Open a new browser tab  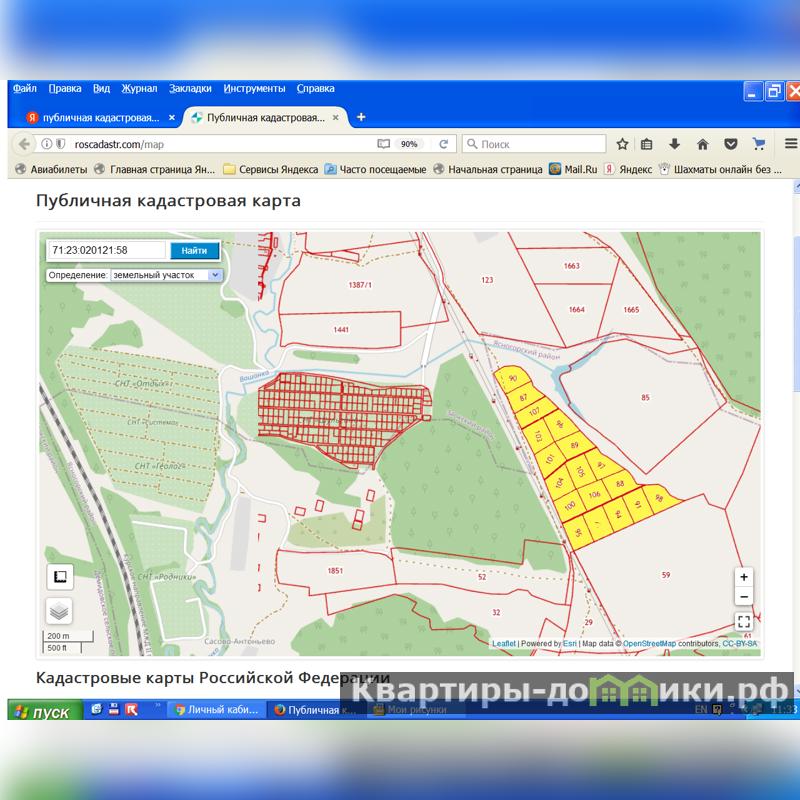tap(361, 118)
